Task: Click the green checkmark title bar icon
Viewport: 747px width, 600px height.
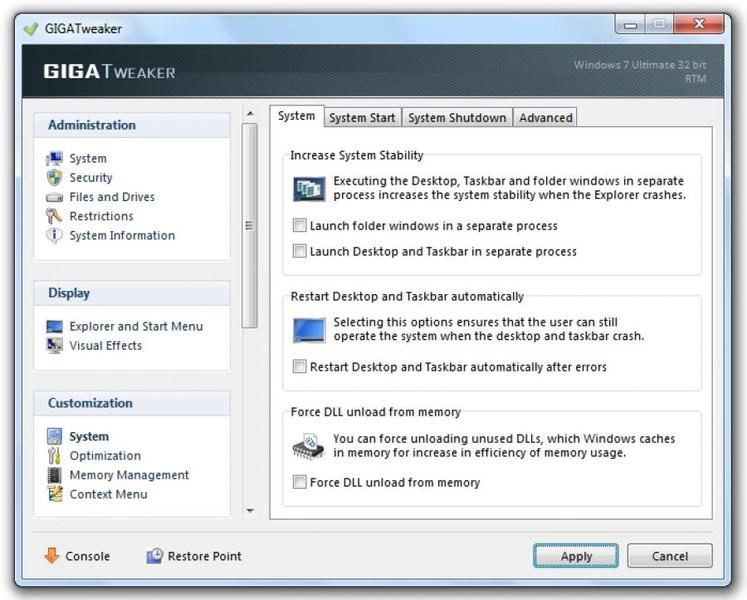Action: [31, 29]
